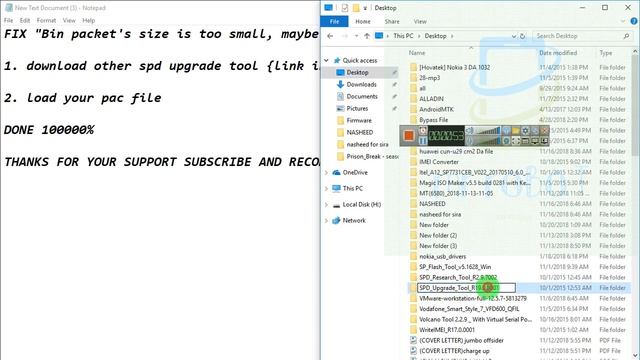Select Firmware folder in navigation pane
640x360 pixels.
[359, 120]
